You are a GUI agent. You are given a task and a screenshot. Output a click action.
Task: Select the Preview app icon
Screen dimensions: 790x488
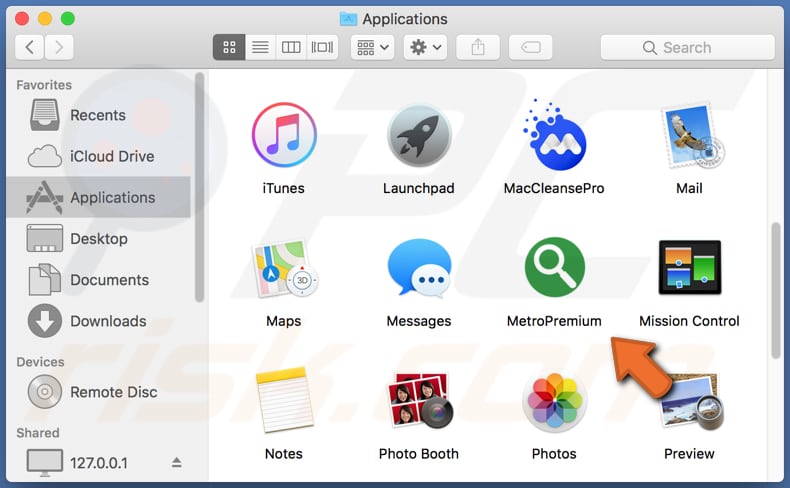691,401
